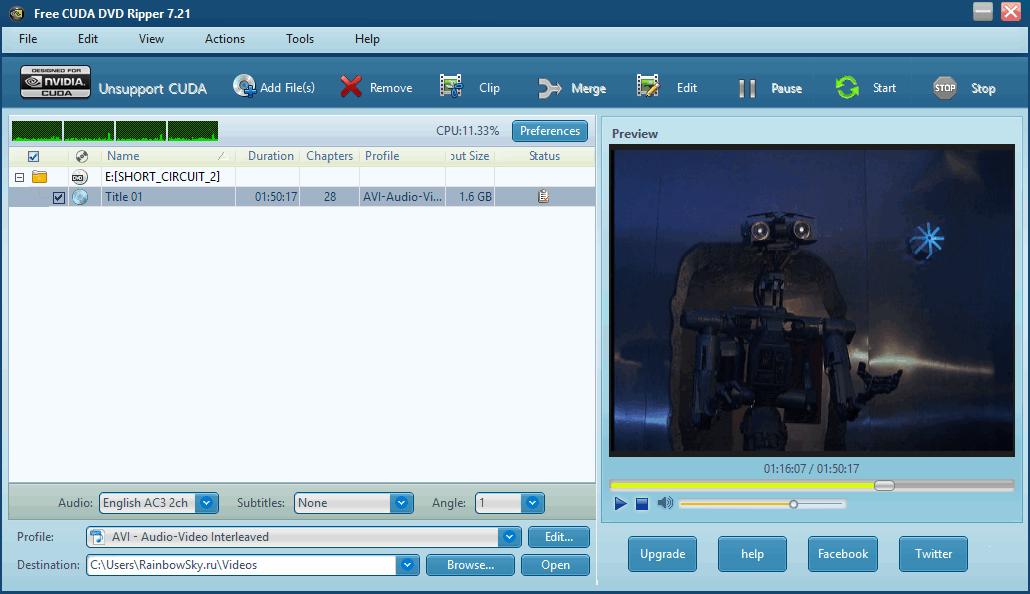Select the Title 01 row name

pos(123,197)
